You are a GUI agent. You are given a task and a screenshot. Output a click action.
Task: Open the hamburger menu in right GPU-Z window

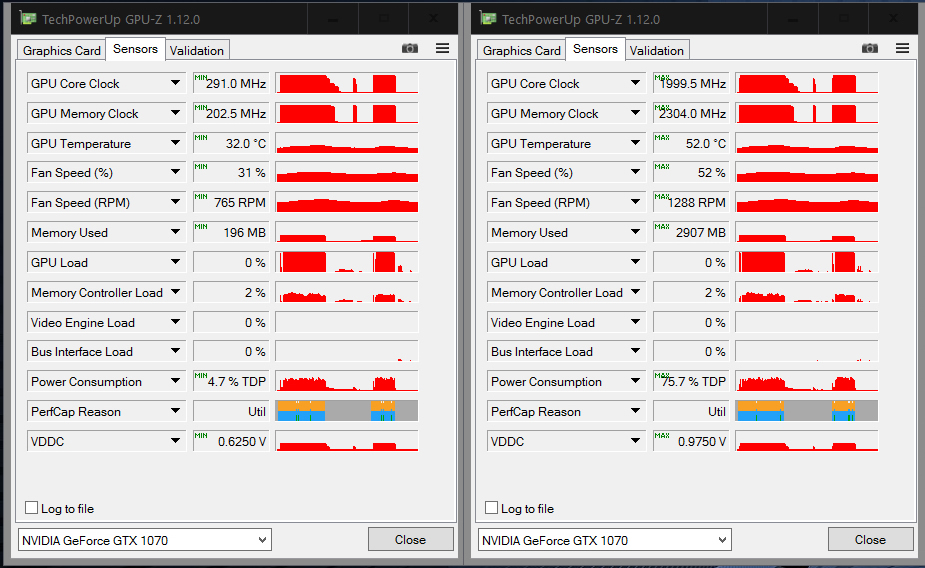click(902, 48)
